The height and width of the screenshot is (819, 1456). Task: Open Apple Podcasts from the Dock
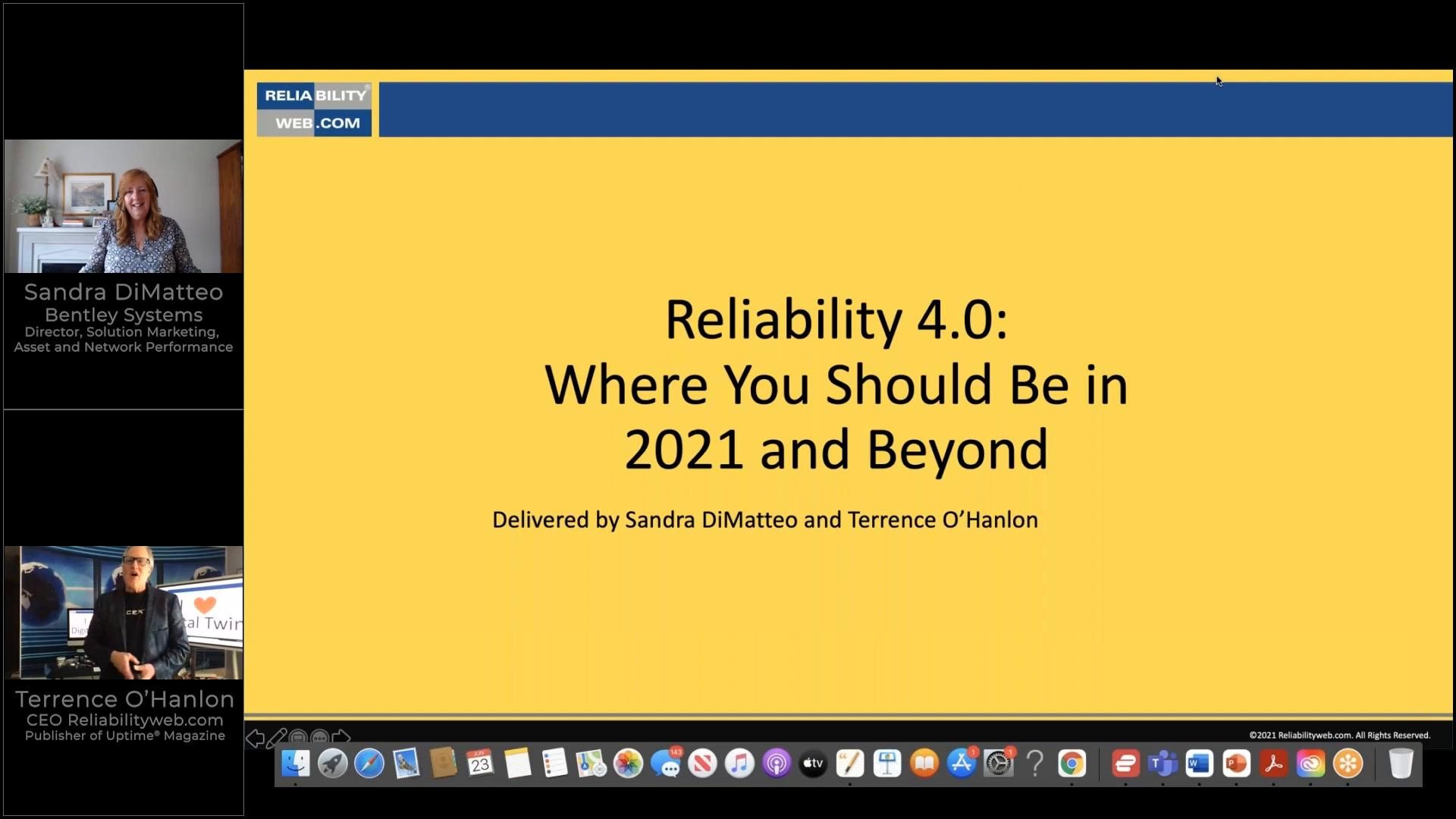(x=776, y=764)
